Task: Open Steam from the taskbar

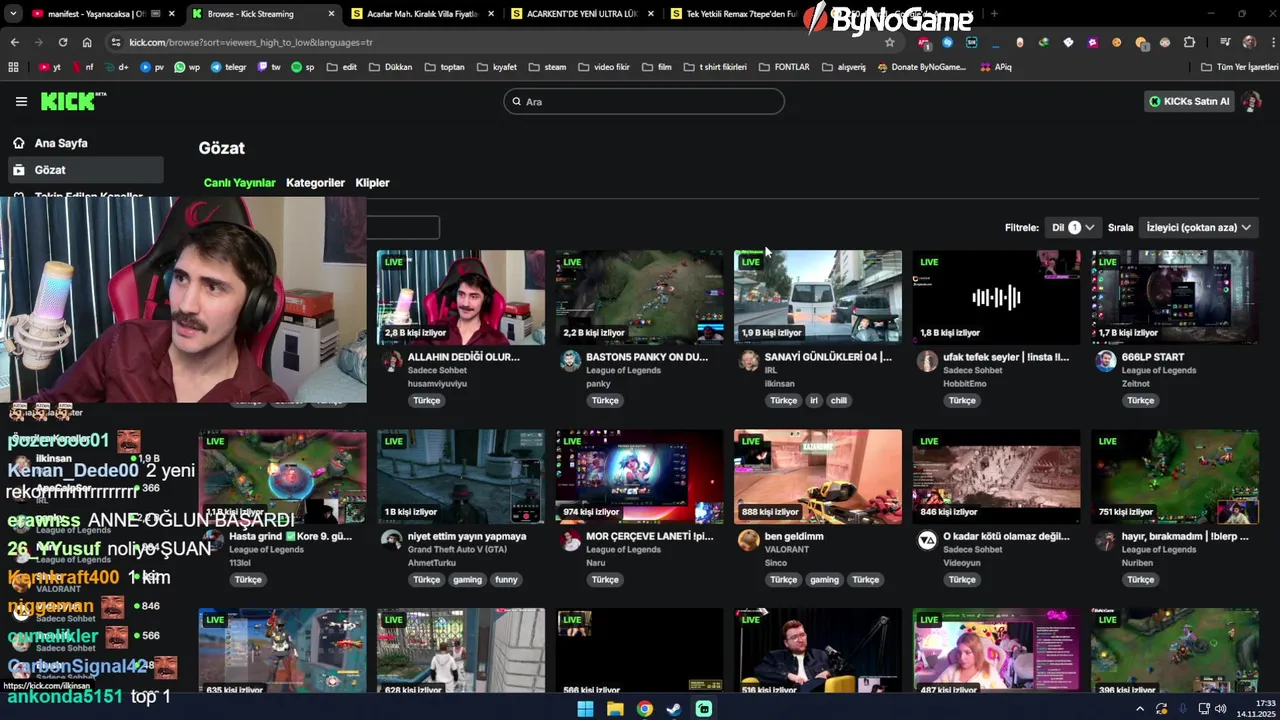Action: click(x=675, y=709)
